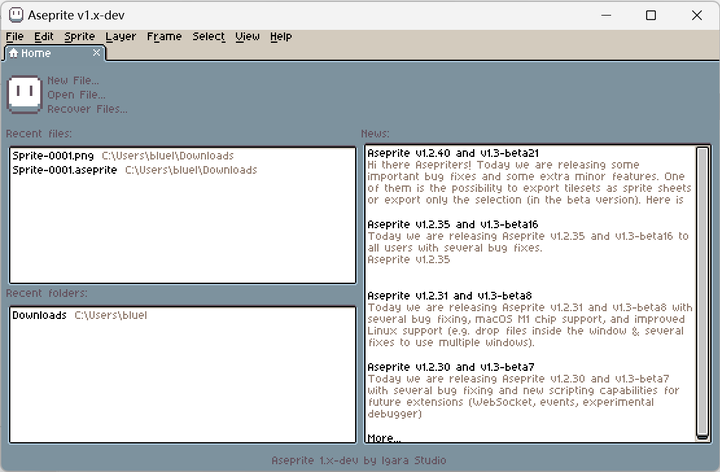This screenshot has height=472, width=720.
Task: Open the Sprite menu
Action: (x=79, y=36)
